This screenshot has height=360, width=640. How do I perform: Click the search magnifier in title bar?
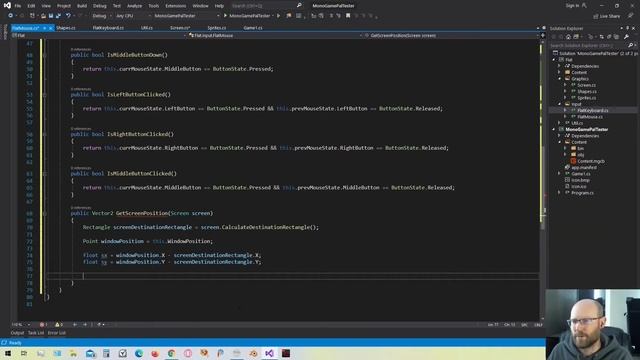[299, 5]
